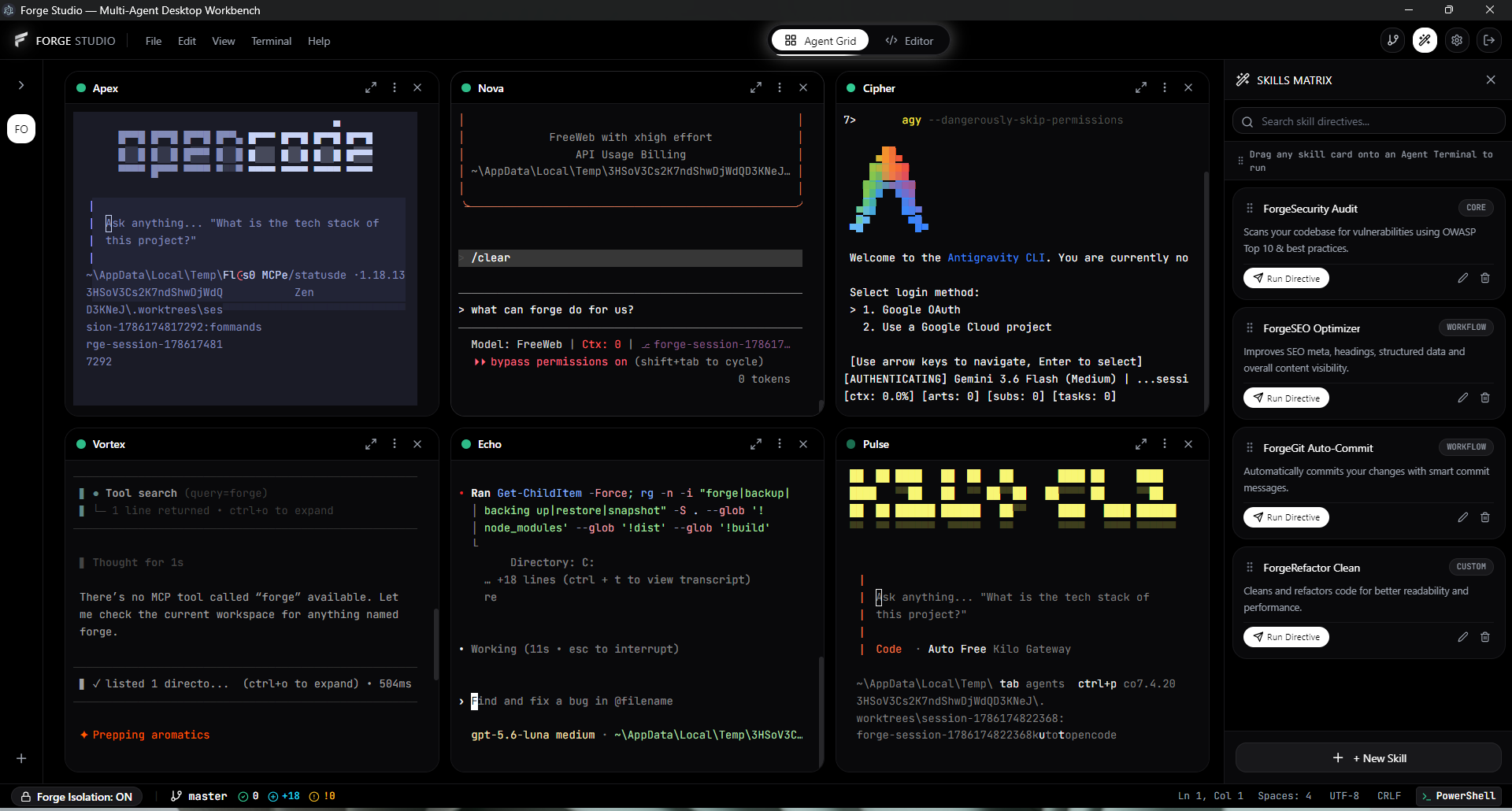Edit the ForgeRefactor Clean skill
The height and width of the screenshot is (811, 1512).
pyautogui.click(x=1463, y=637)
